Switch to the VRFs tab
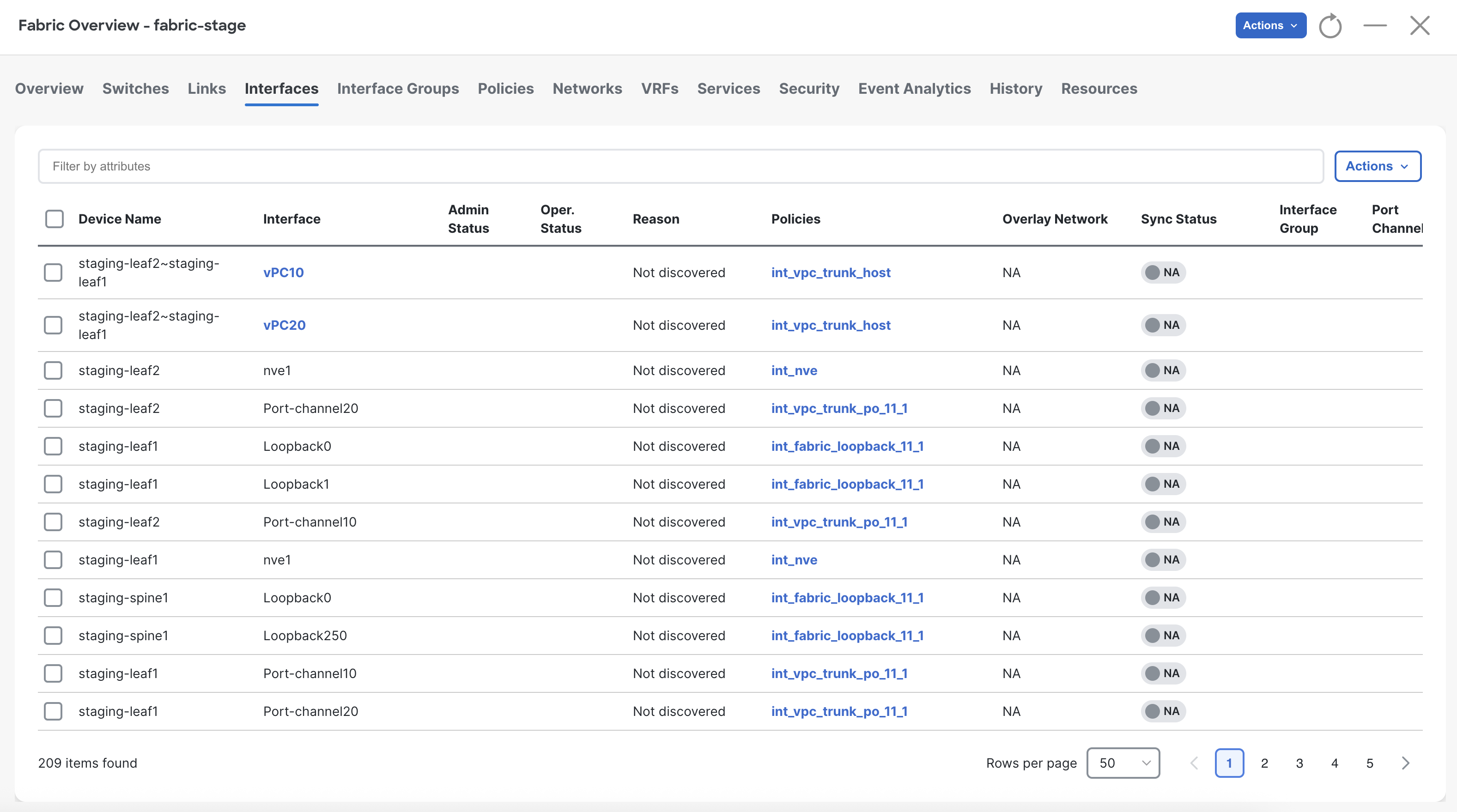1457x812 pixels. coord(660,89)
